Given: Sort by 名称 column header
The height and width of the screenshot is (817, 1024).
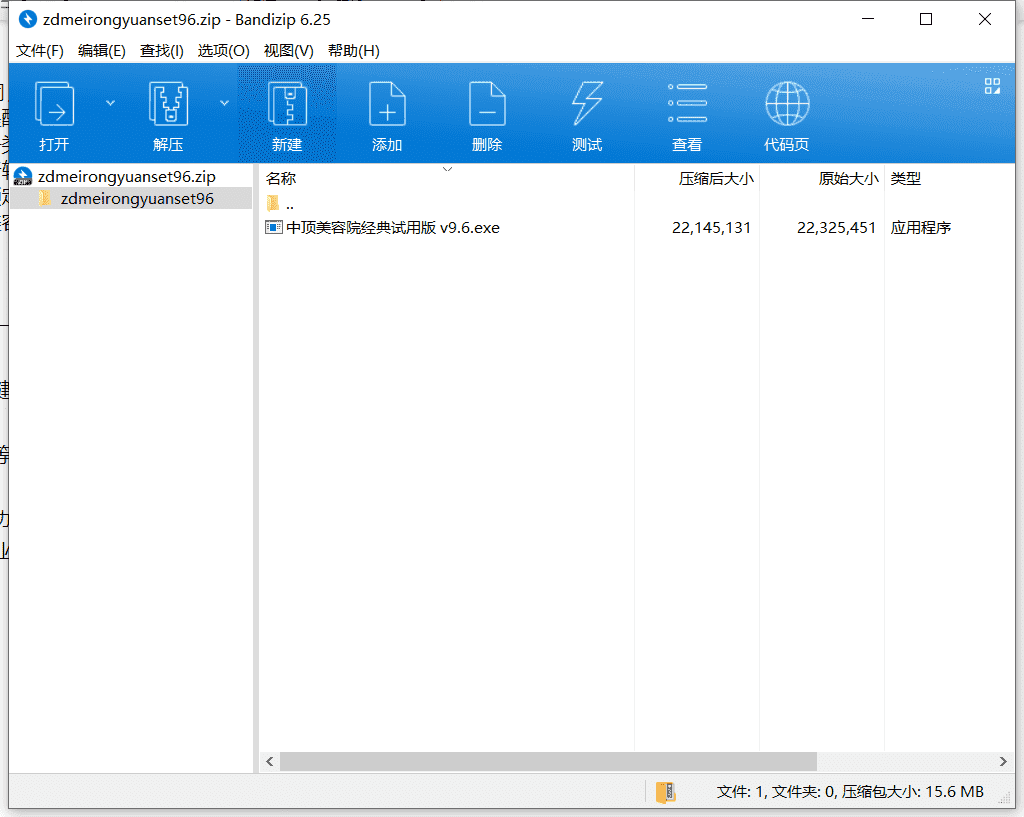Looking at the screenshot, I should tap(281, 178).
